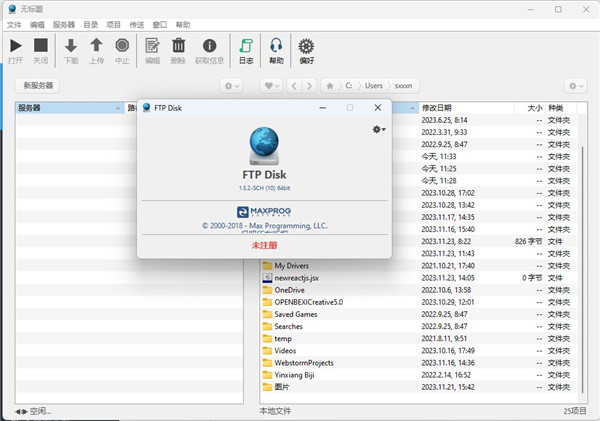600x421 pixels.
Task: Click the Open (打开) play icon
Action: pos(15,46)
